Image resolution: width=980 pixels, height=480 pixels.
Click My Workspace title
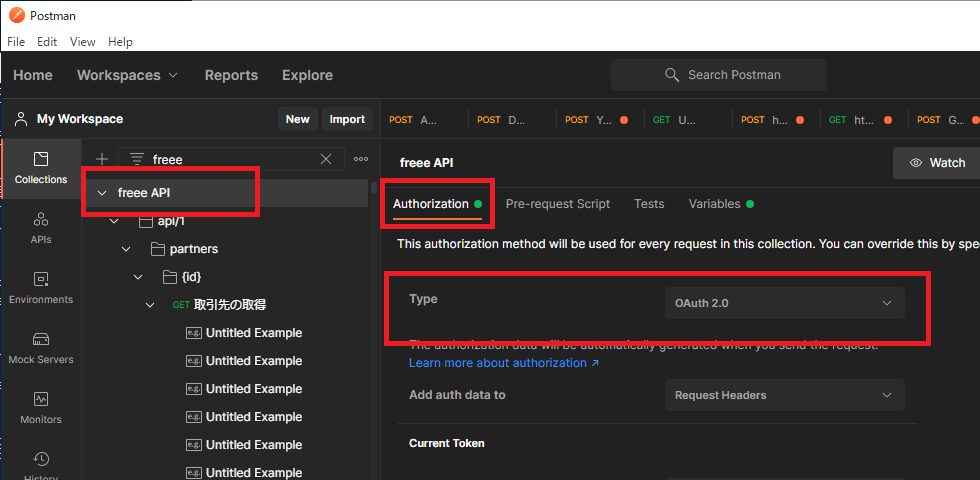[x=80, y=119]
